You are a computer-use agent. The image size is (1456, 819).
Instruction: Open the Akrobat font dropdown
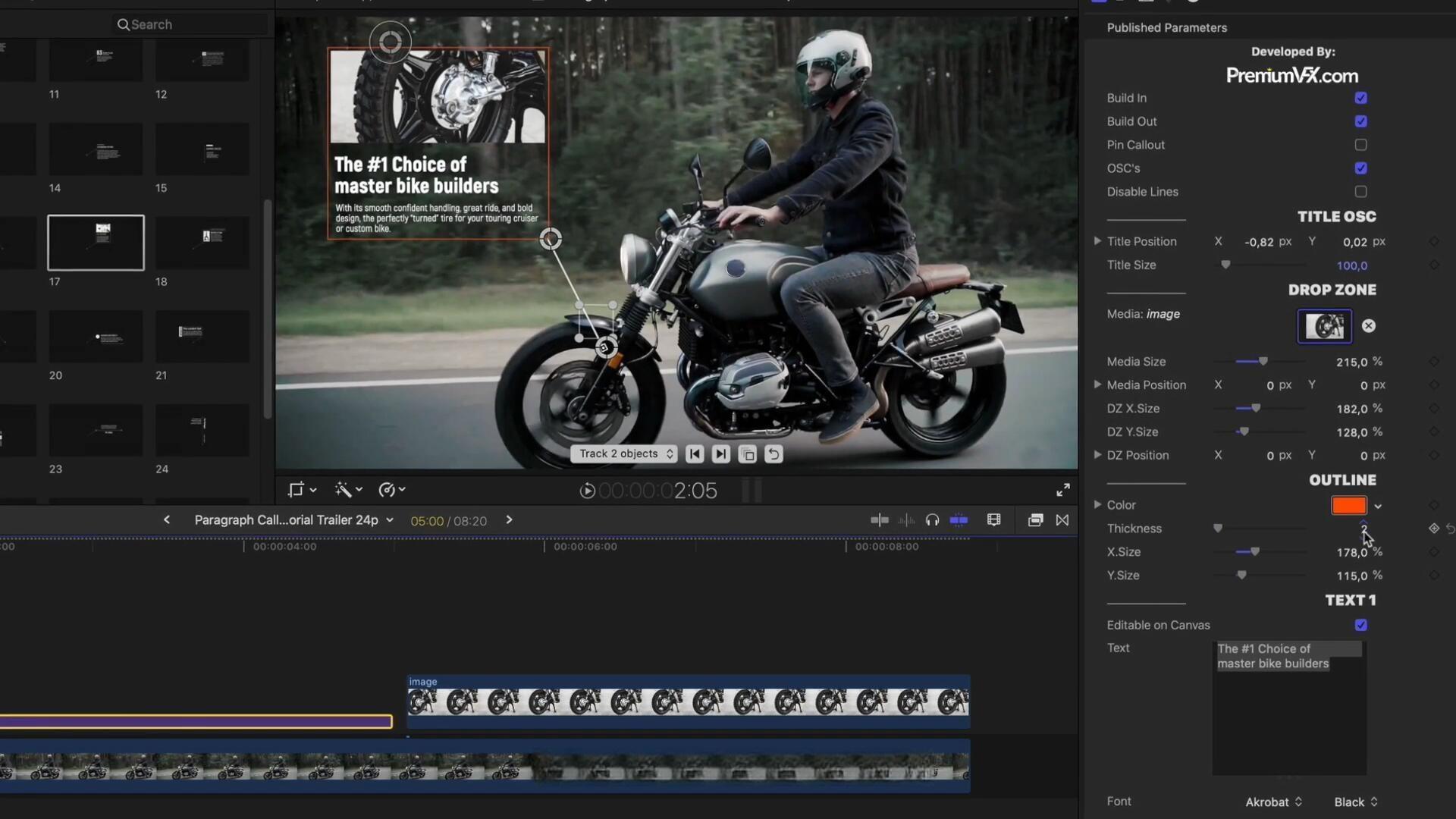[x=1273, y=802]
